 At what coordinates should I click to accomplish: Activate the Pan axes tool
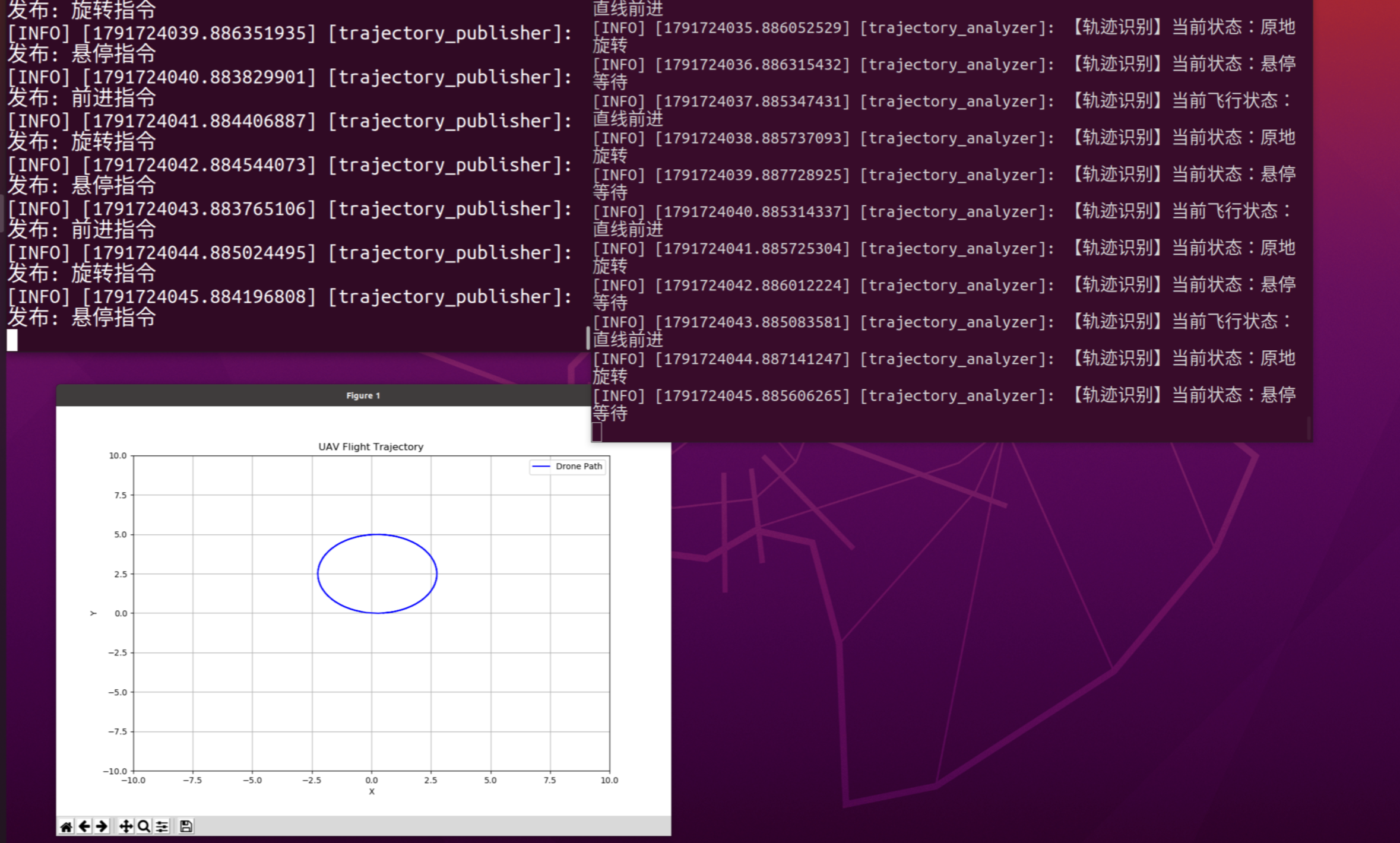pos(126,826)
